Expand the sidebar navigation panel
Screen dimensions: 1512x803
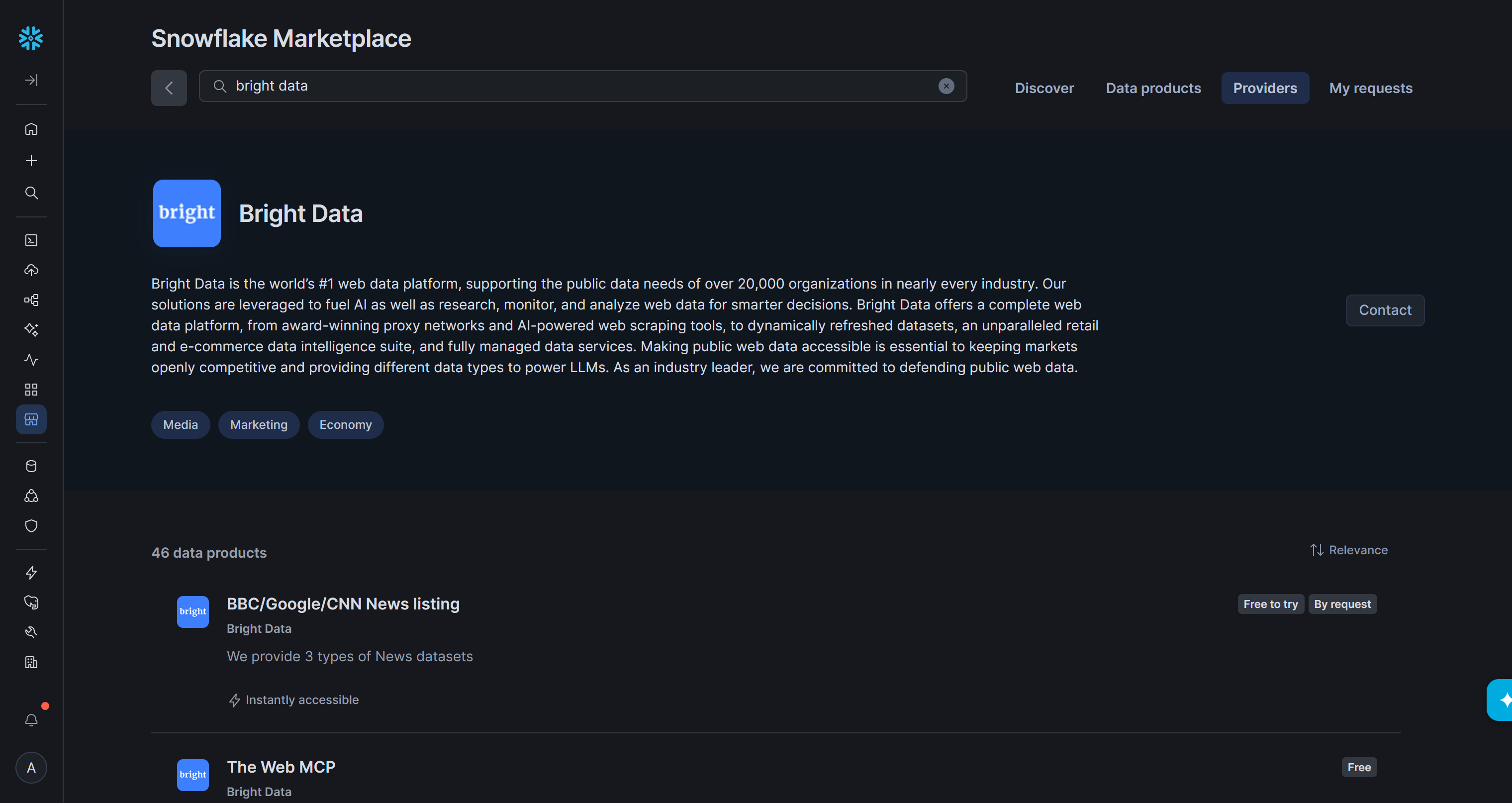(x=31, y=80)
